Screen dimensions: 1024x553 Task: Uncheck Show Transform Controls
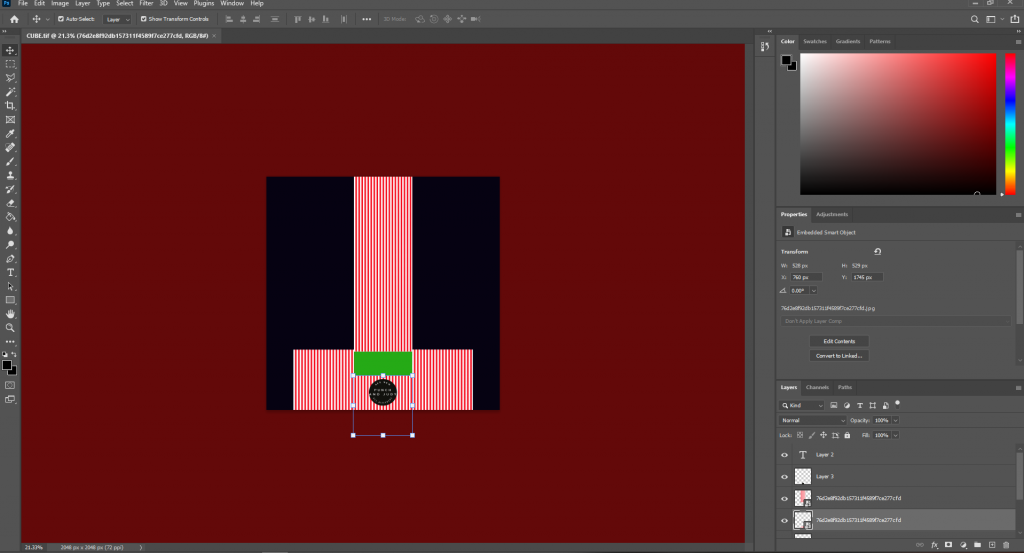(x=142, y=19)
